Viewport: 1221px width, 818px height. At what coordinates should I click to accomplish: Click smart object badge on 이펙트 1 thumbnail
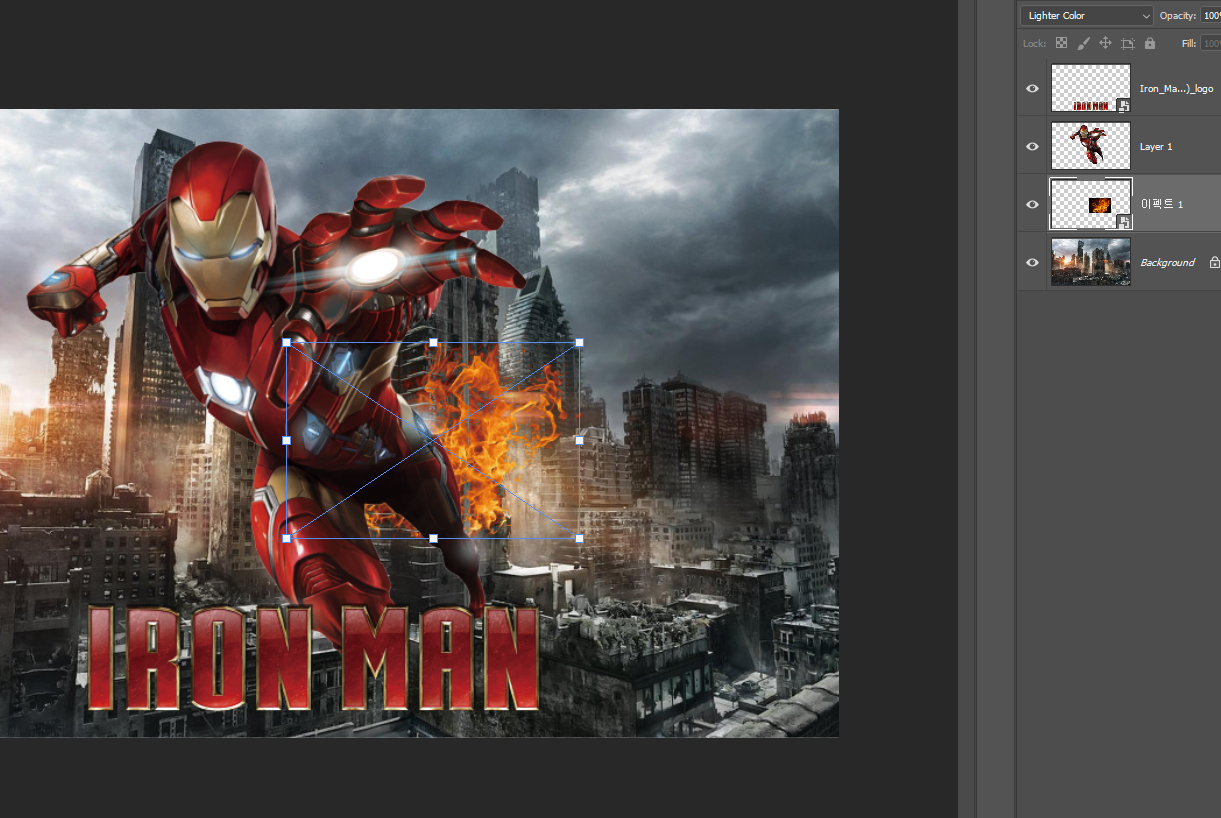coord(1123,222)
